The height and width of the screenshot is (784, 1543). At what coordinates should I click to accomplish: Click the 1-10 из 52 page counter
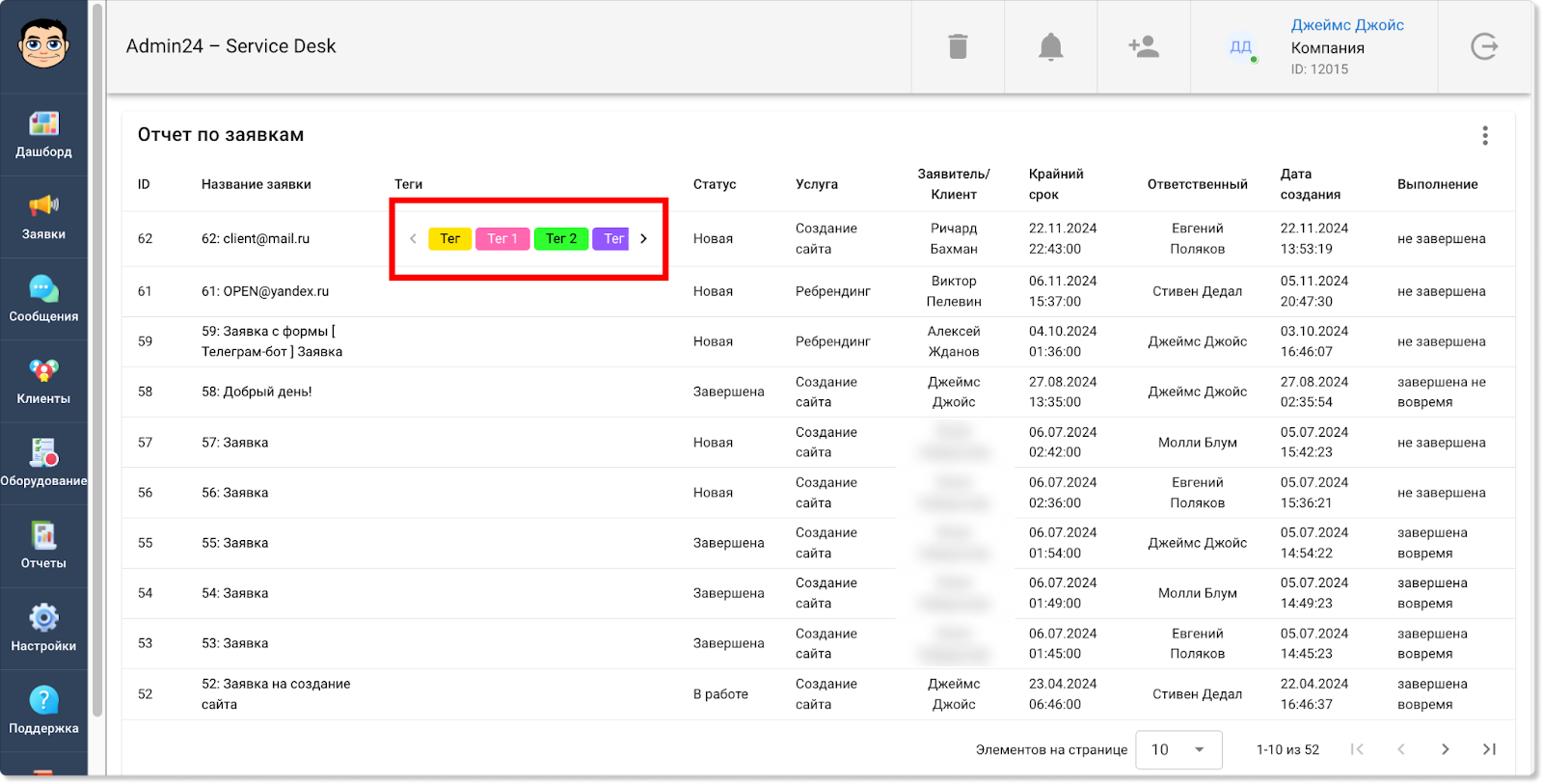[x=1287, y=749]
